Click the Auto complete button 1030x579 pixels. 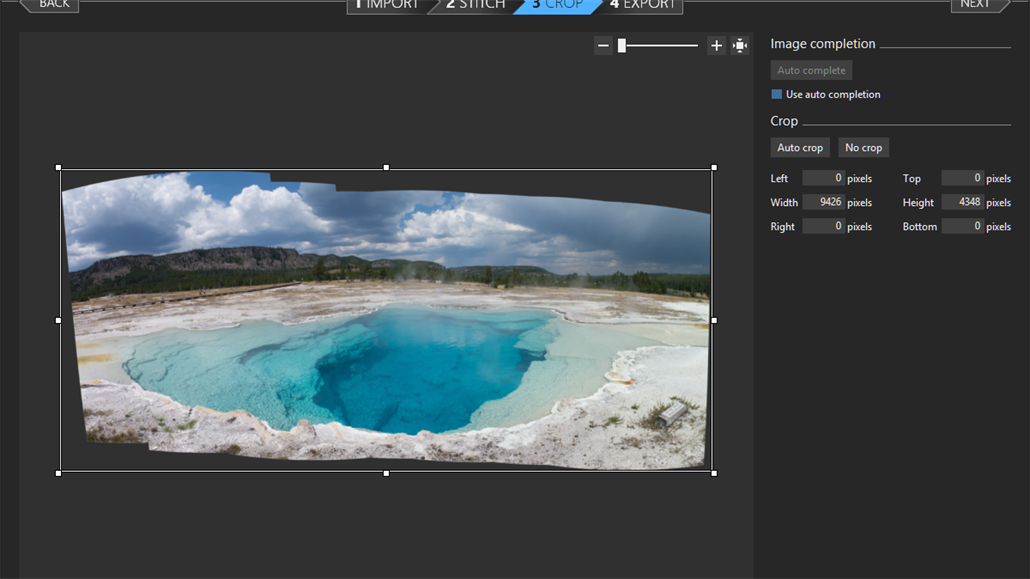[810, 69]
